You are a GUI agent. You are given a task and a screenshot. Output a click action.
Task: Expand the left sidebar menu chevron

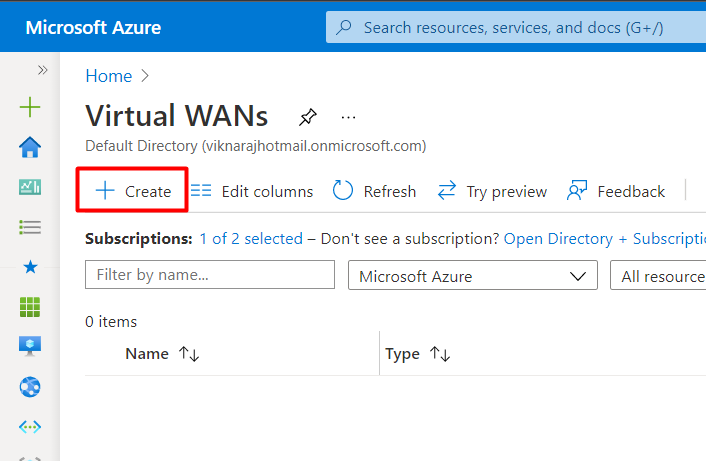pos(43,70)
